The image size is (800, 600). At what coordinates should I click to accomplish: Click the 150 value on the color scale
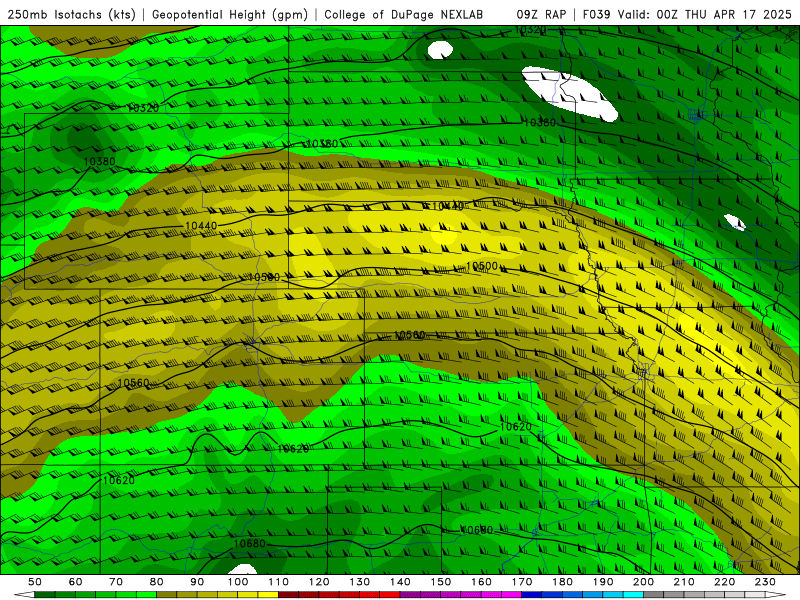click(x=441, y=582)
